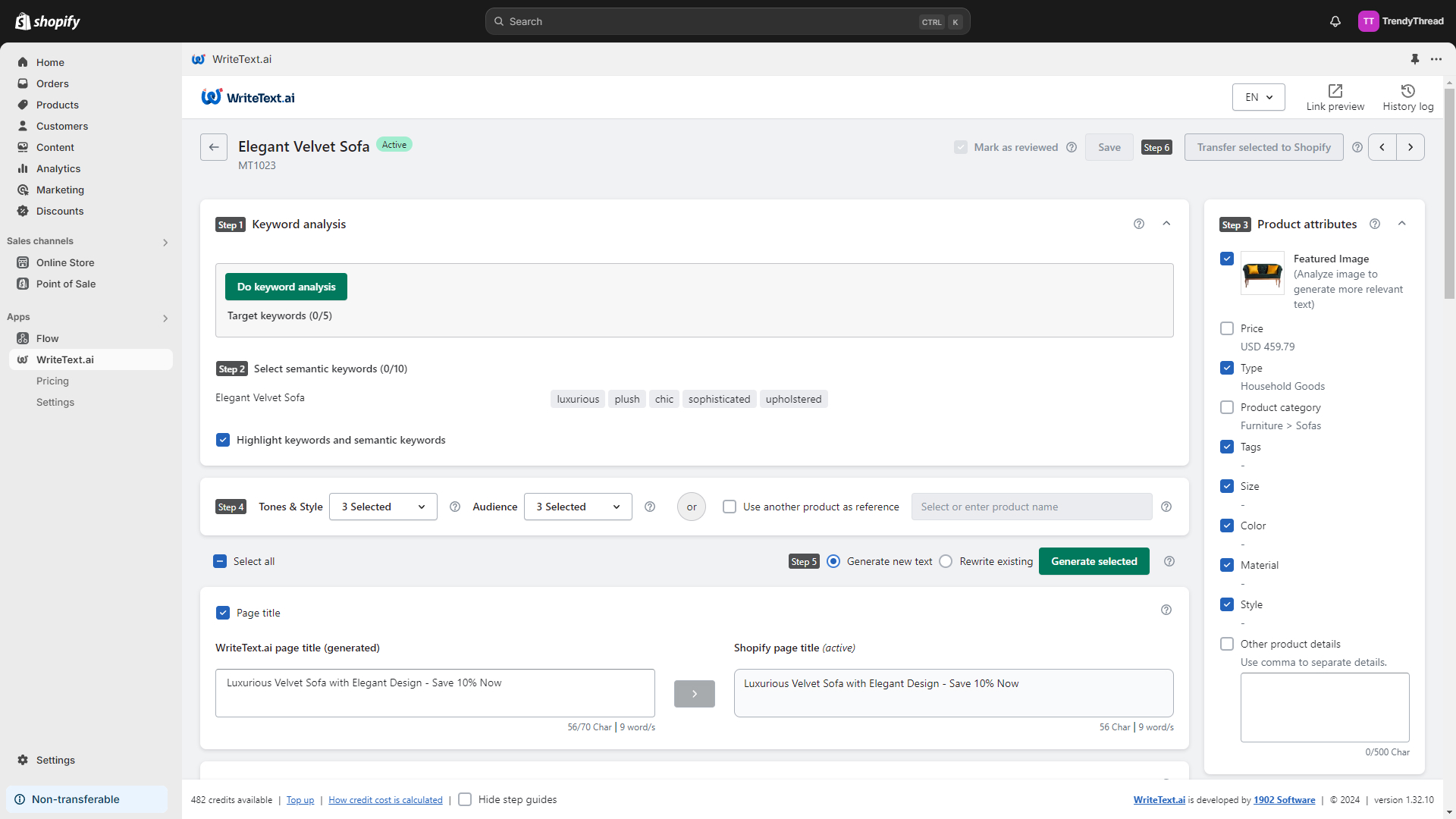This screenshot has width=1456, height=819.
Task: Uncheck the Featured Image attribute
Action: coord(1227,259)
